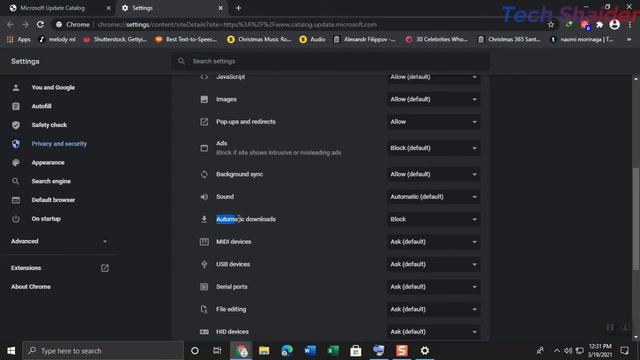Open Serial ports permission dropdown
This screenshot has height=360, width=640.
(433, 287)
